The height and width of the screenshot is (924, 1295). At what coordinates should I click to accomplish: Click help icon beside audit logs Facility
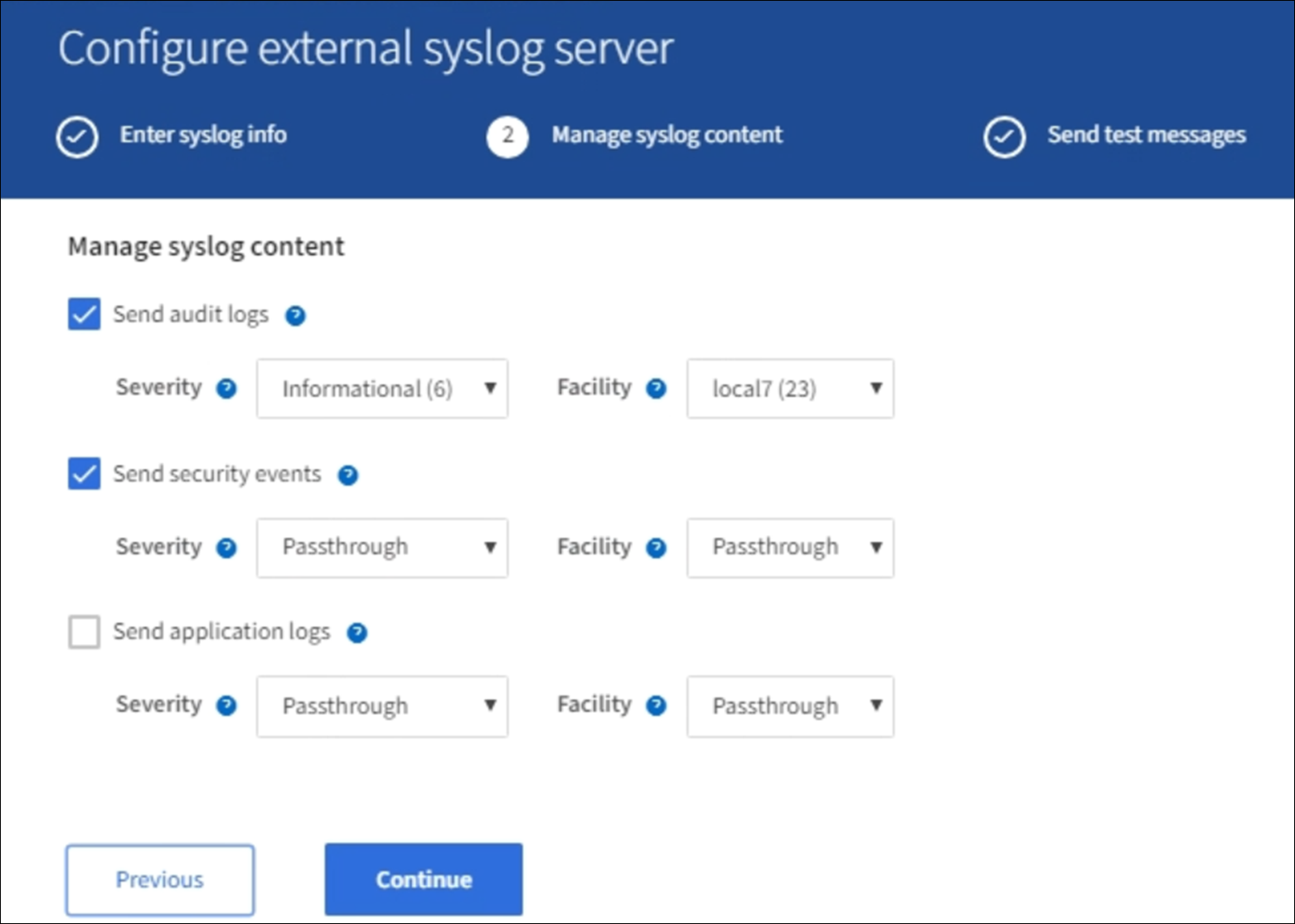[x=656, y=389]
